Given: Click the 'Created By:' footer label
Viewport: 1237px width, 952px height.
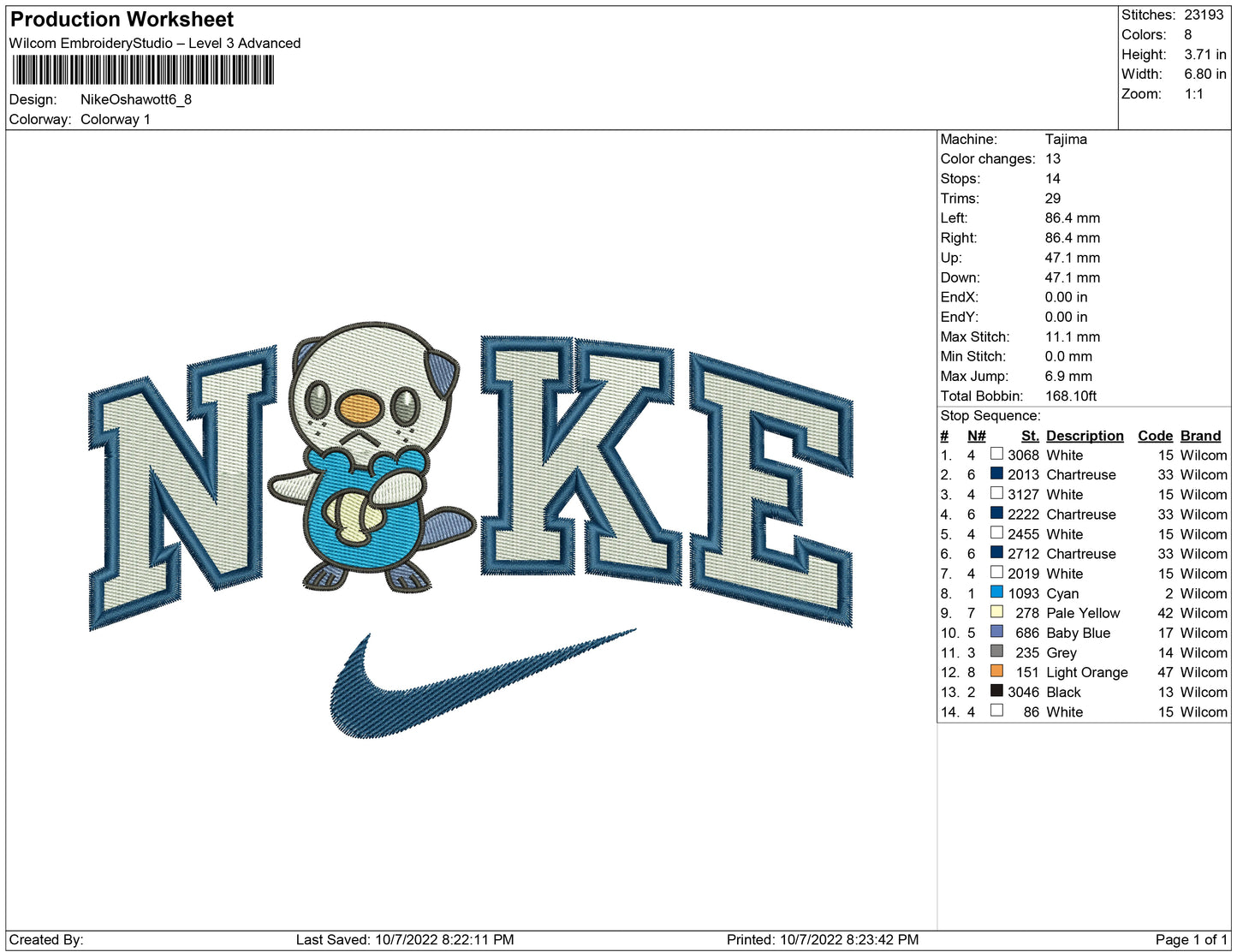Looking at the screenshot, I should pyautogui.click(x=46, y=940).
